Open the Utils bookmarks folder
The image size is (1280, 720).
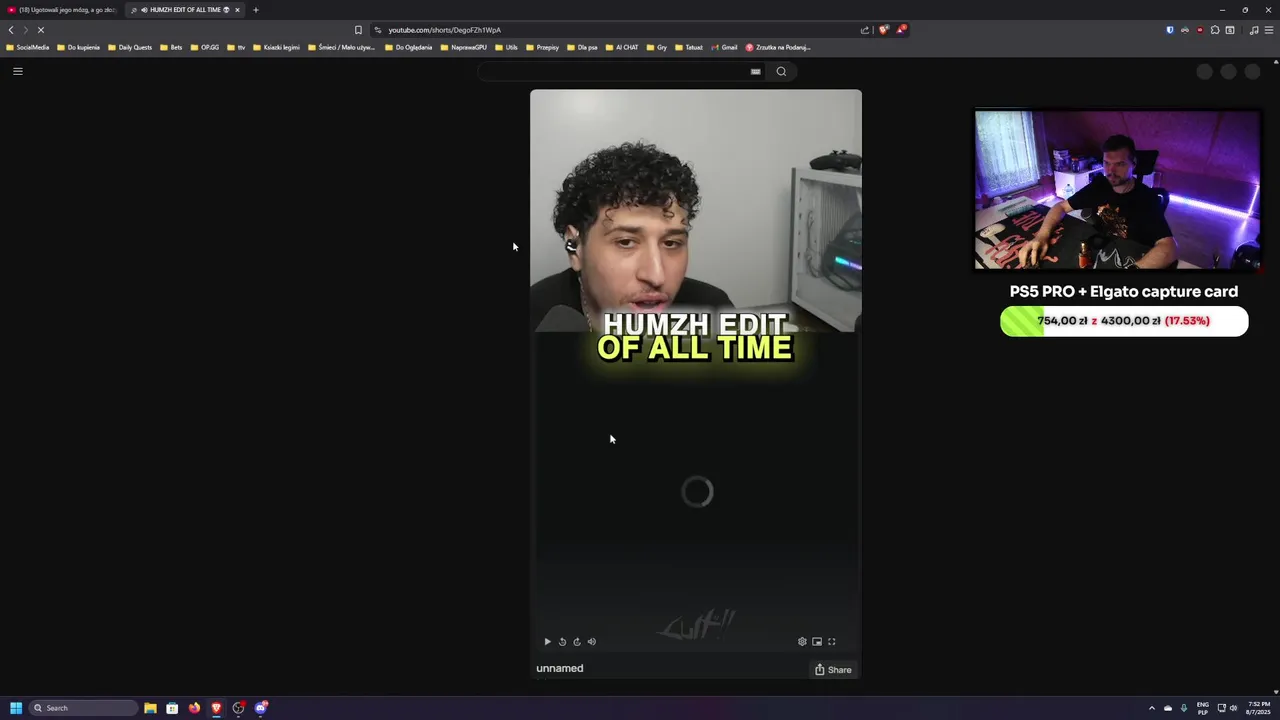(506, 47)
